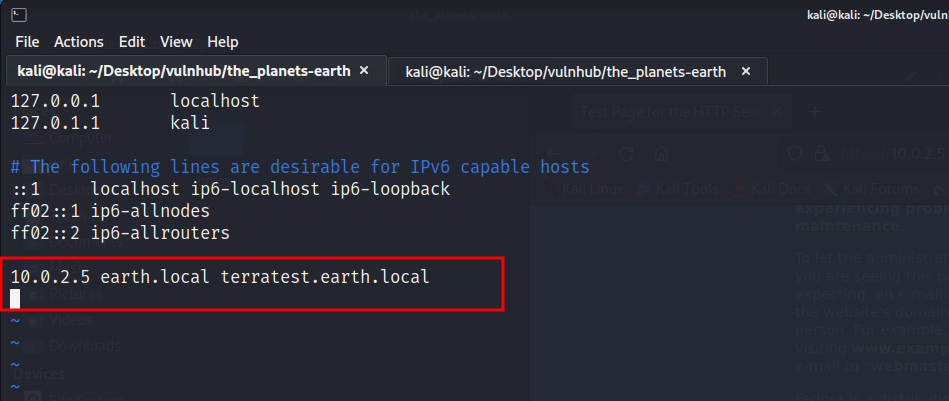Click the 127.0.1.1 kali line

(110, 123)
